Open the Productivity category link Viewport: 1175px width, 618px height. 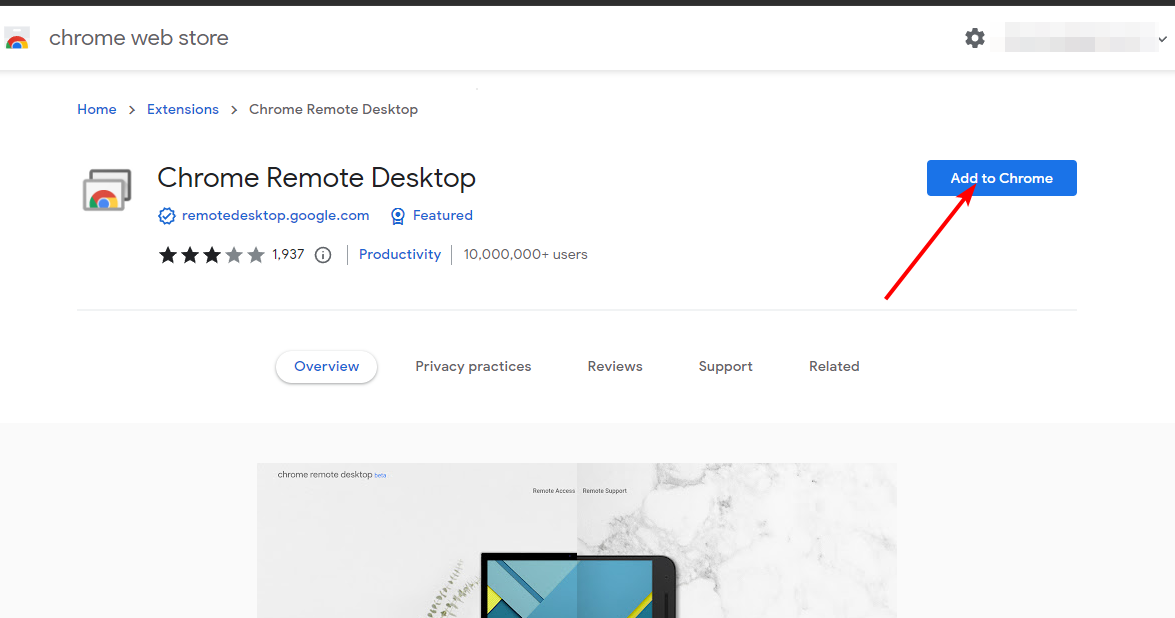(399, 255)
